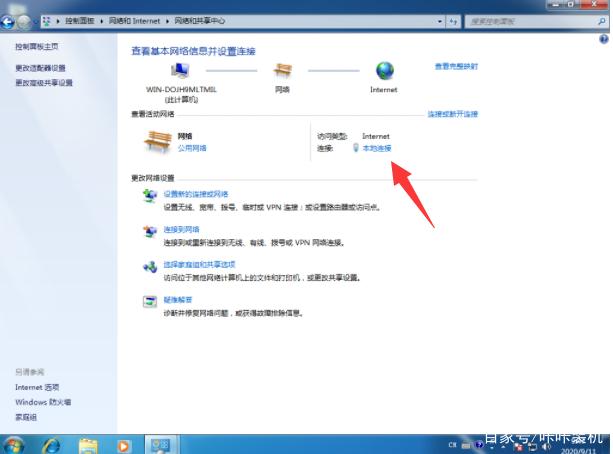
Task: Open Internet 选项 in the sidebar
Action: click(37, 387)
